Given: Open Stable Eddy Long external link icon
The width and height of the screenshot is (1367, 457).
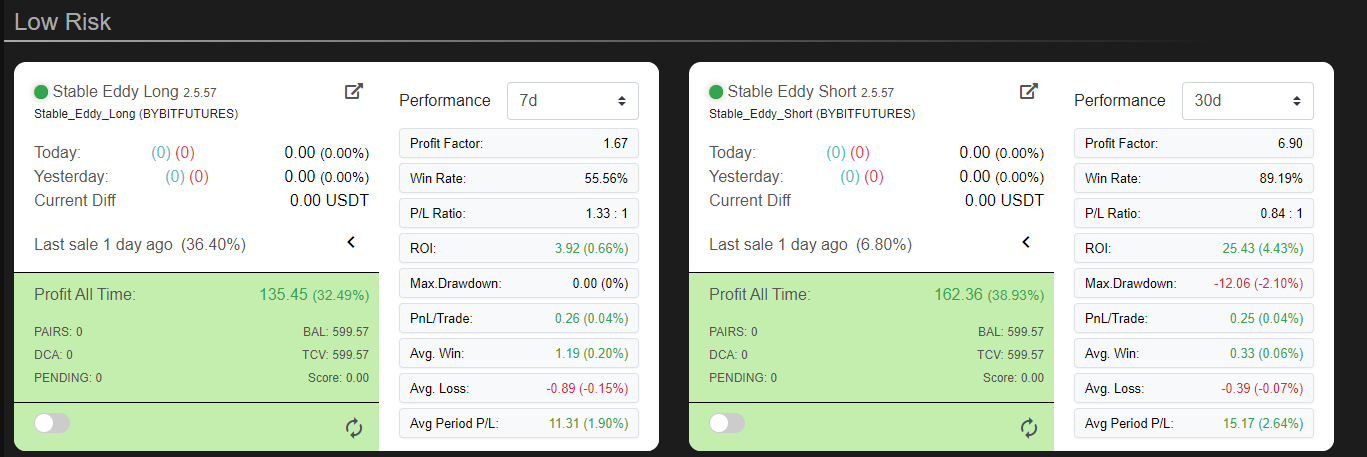Looking at the screenshot, I should (x=353, y=91).
